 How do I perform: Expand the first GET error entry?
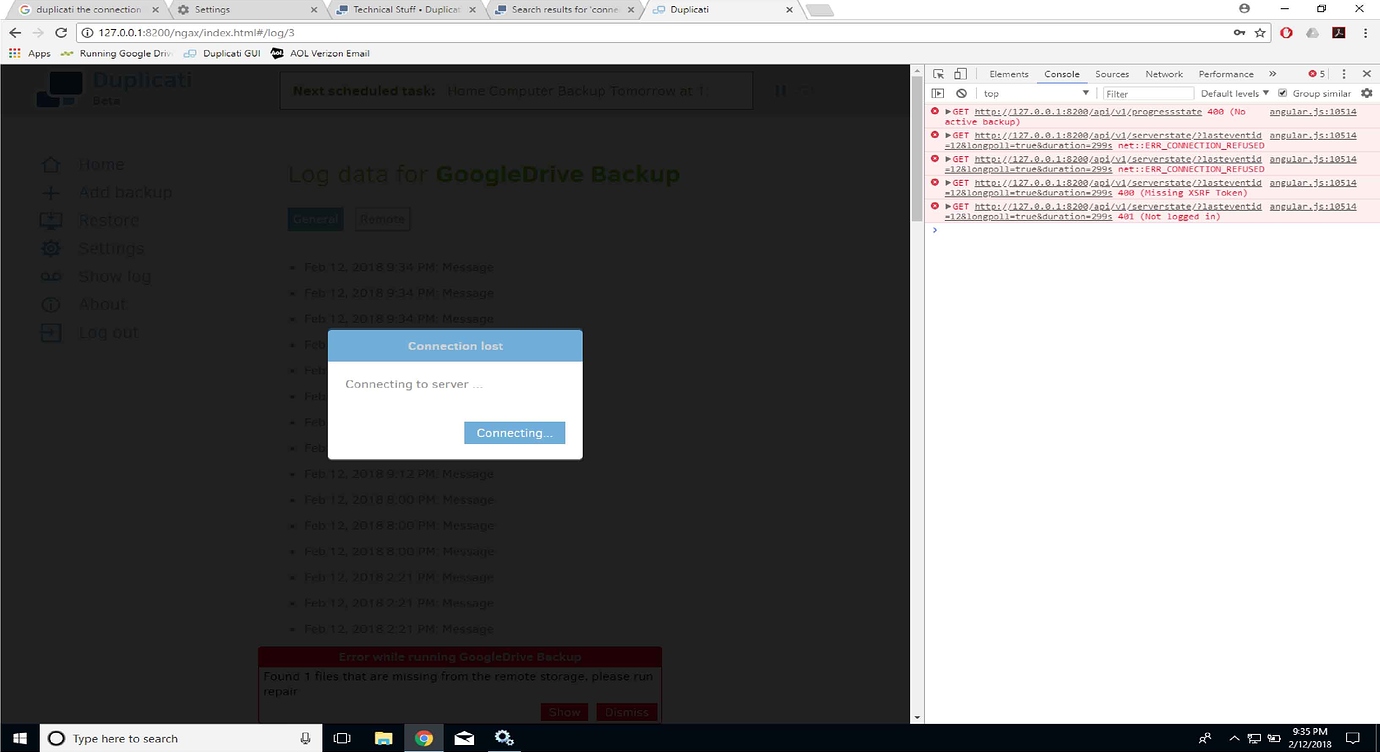[948, 111]
